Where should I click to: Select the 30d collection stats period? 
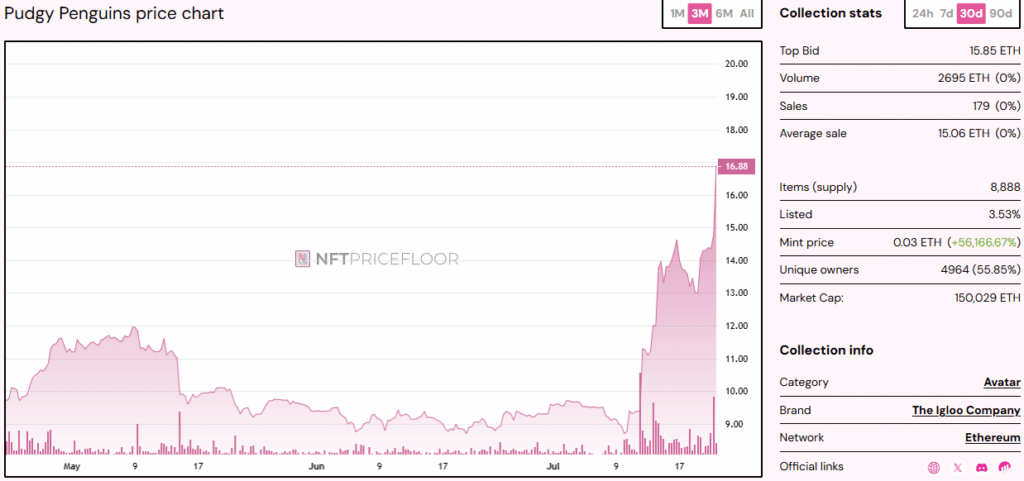tap(970, 14)
